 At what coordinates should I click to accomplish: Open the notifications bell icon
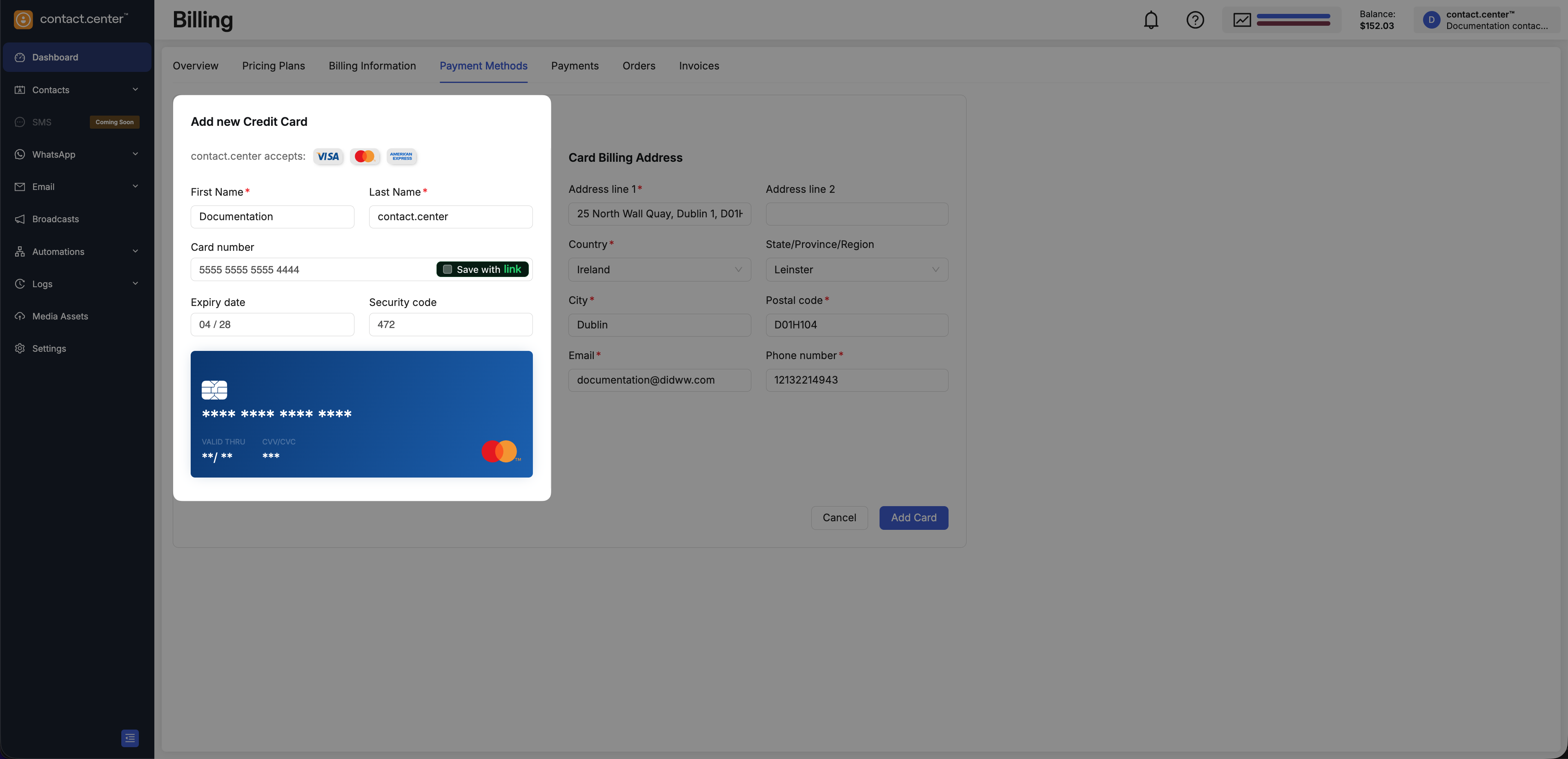click(x=1150, y=20)
